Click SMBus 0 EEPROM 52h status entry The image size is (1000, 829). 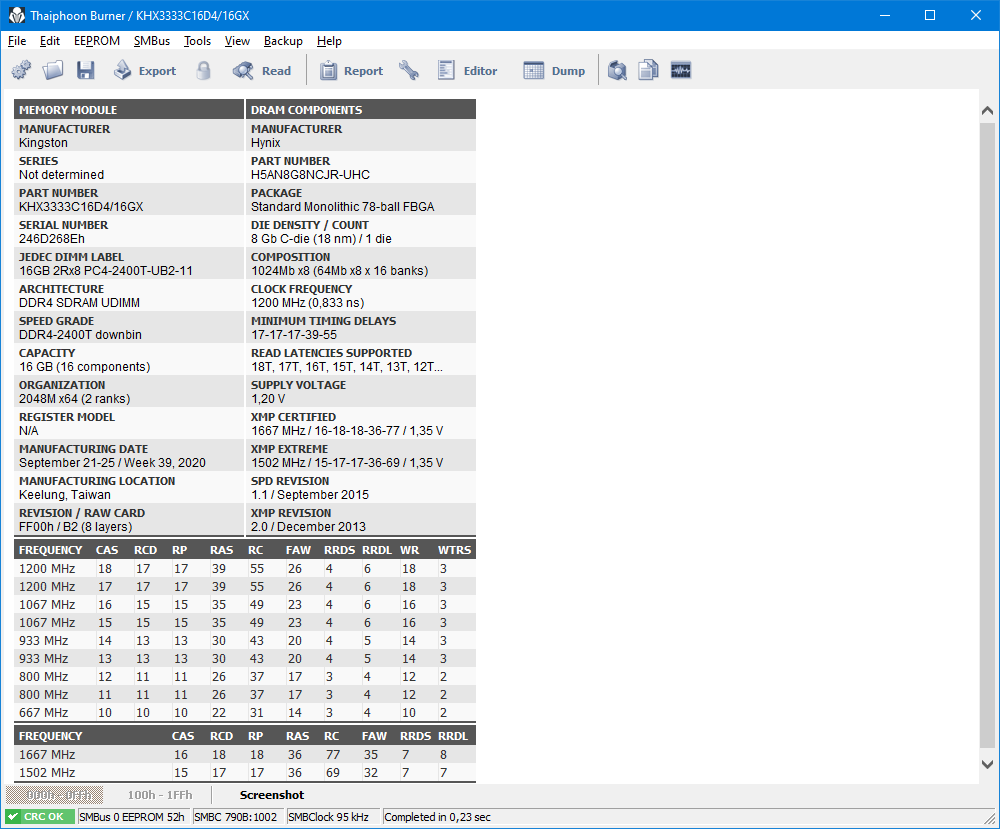point(132,817)
